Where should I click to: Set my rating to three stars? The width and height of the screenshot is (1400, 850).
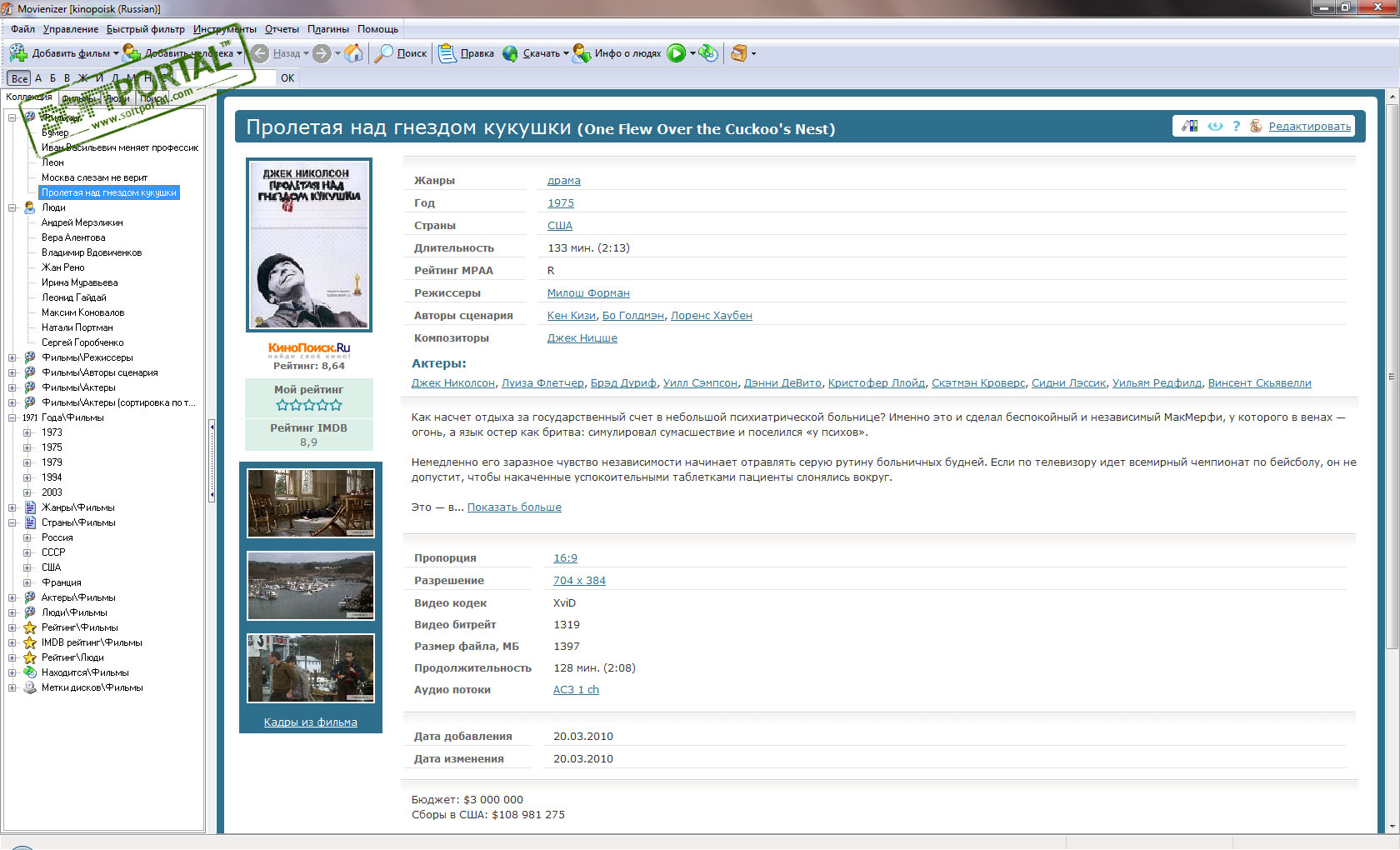309,405
